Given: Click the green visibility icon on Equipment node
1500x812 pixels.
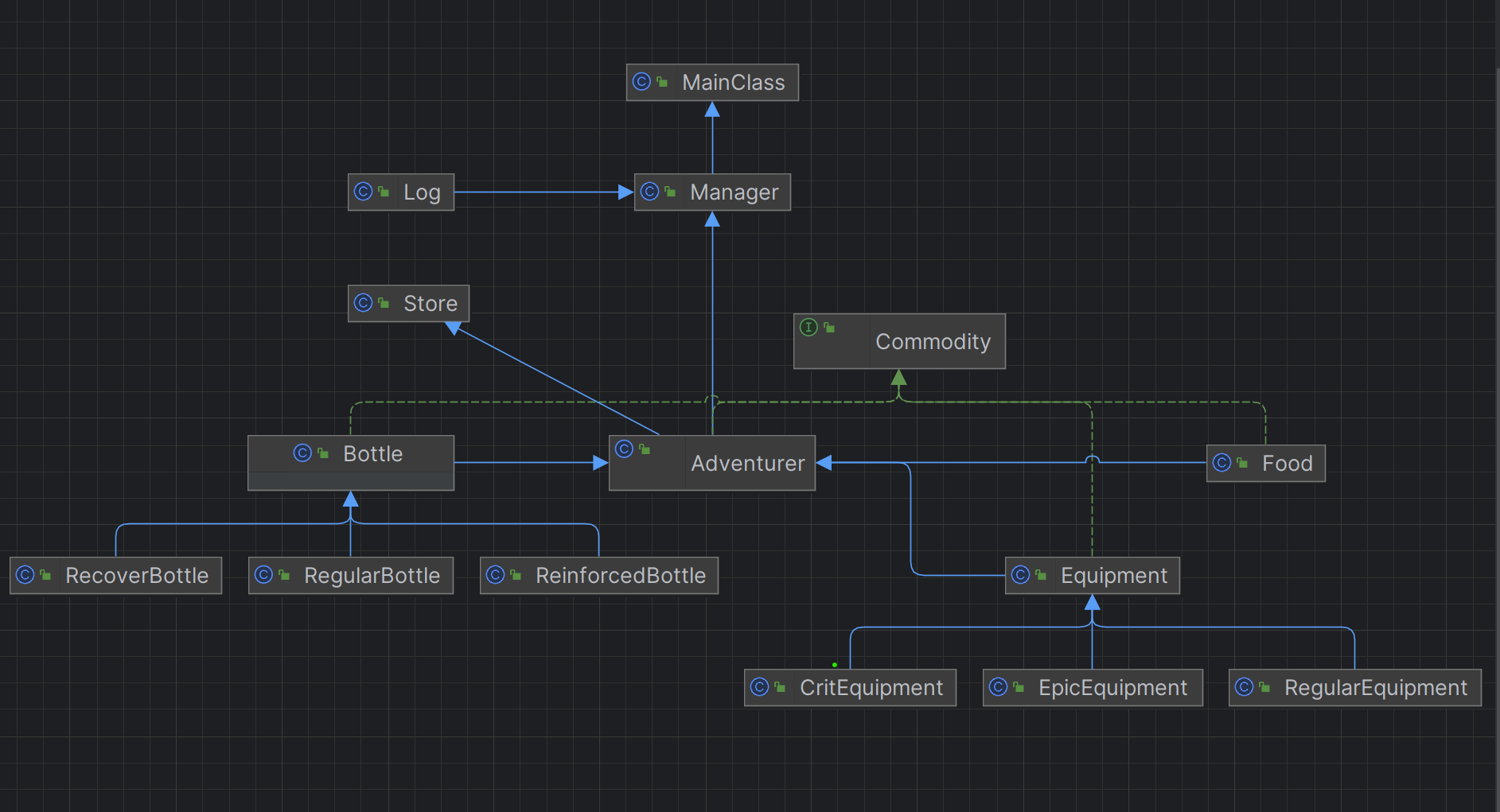Looking at the screenshot, I should coord(1041,576).
